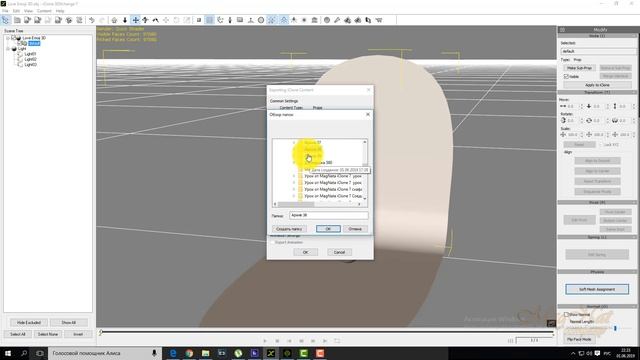The height and width of the screenshot is (360, 640).
Task: Click Отмена in folder browse dialog
Action: (355, 229)
